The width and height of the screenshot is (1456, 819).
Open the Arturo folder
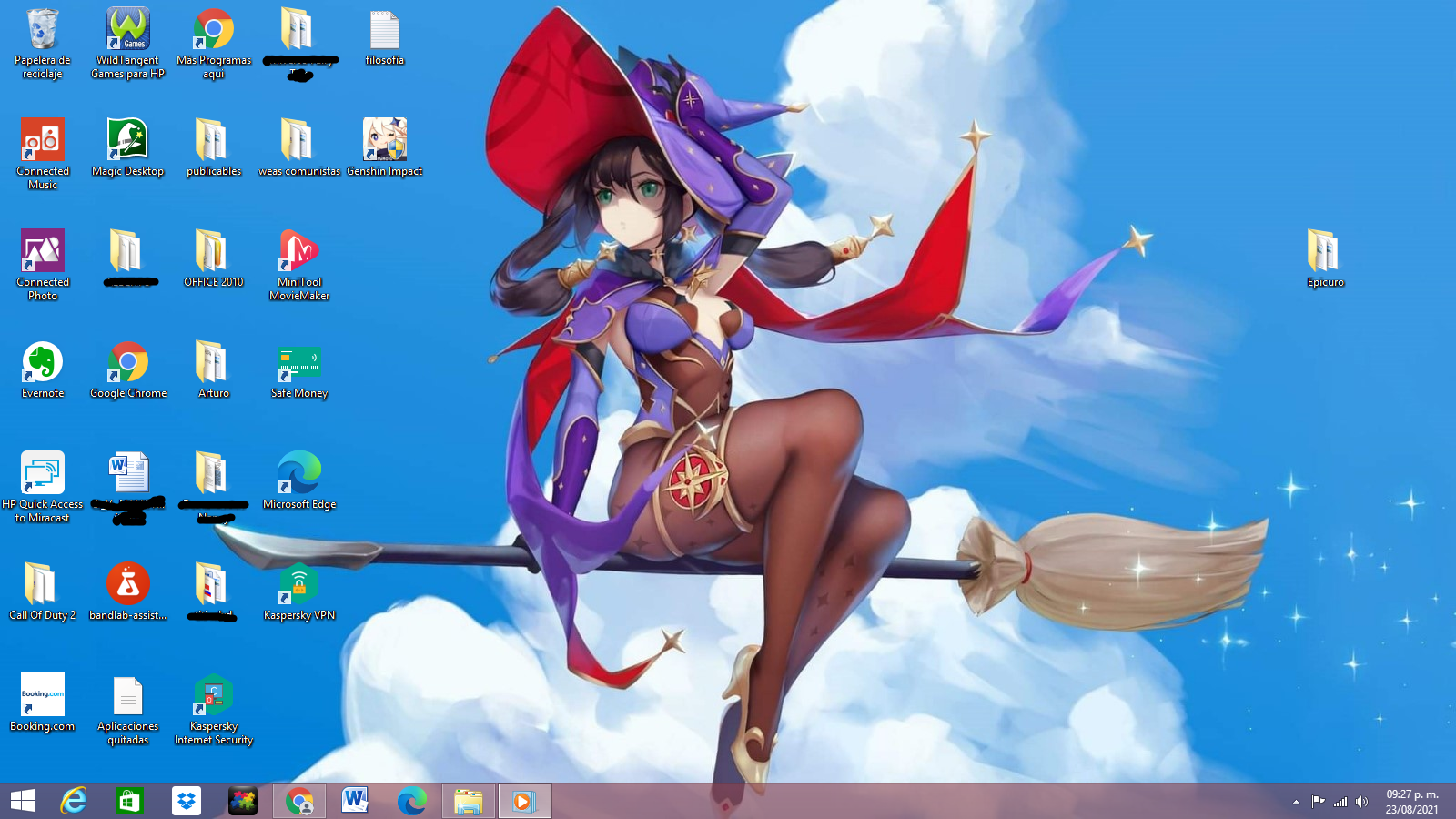(213, 369)
